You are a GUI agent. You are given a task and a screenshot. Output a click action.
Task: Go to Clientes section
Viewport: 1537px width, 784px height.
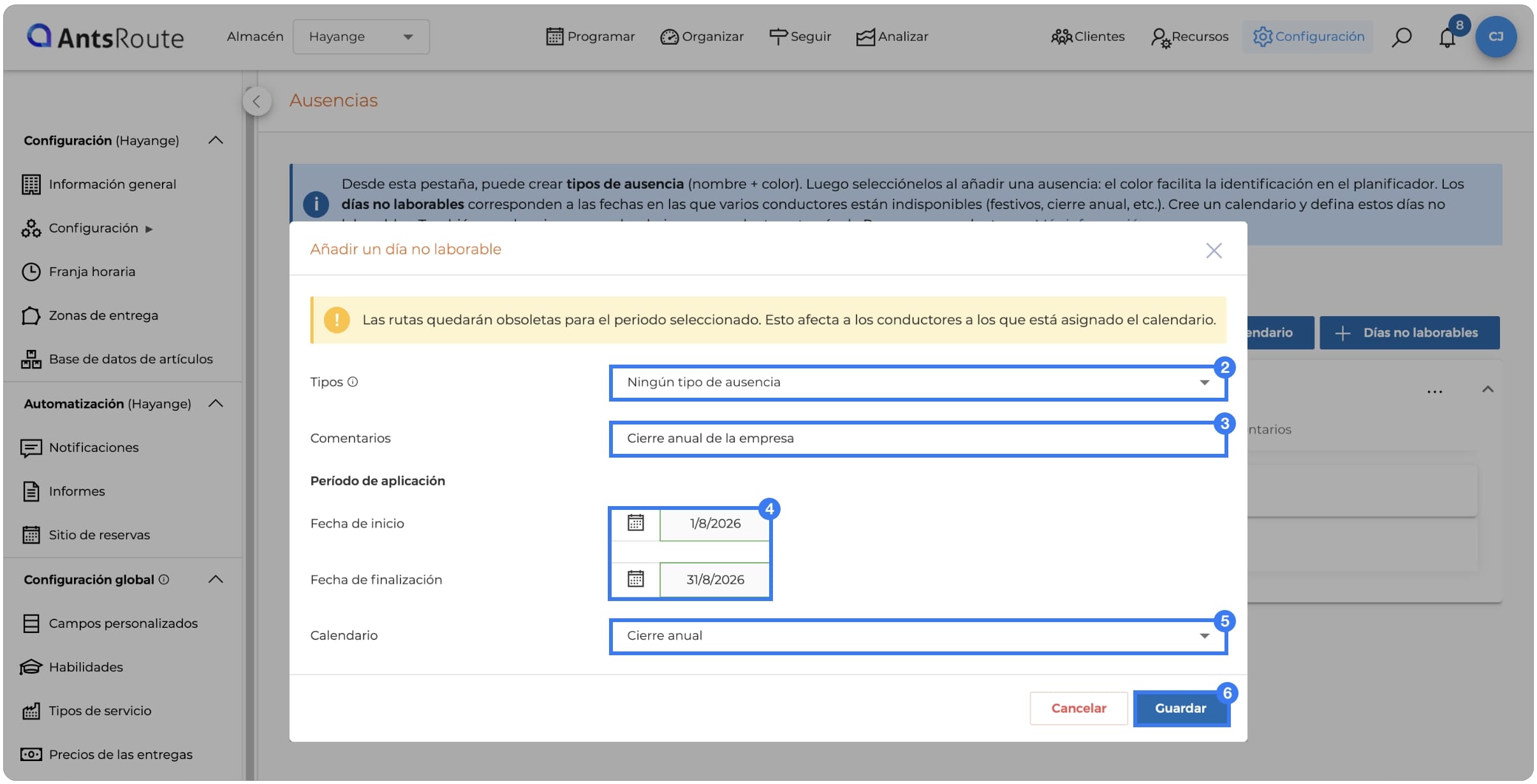(x=1088, y=37)
